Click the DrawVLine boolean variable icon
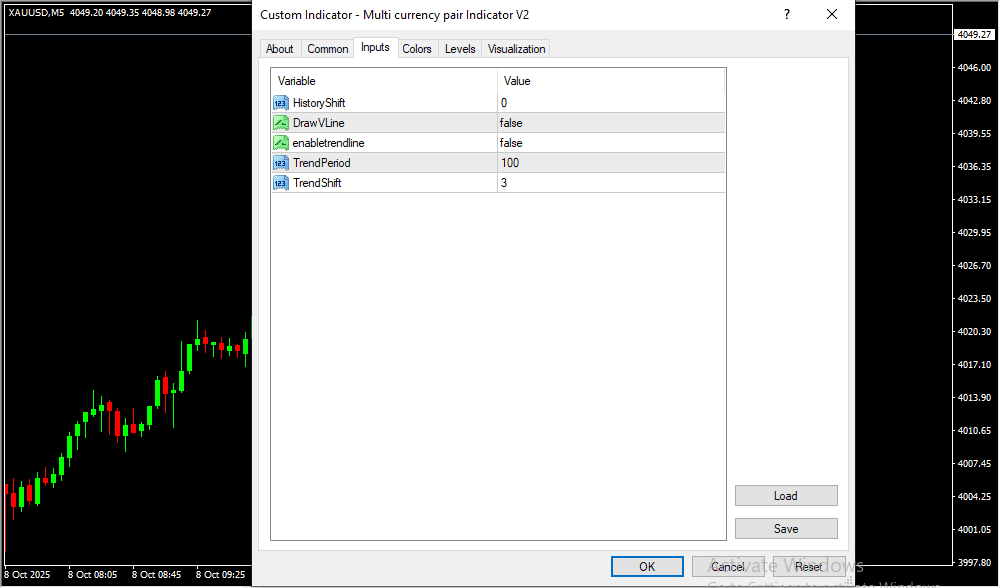The width and height of the screenshot is (1000, 588). coord(280,123)
